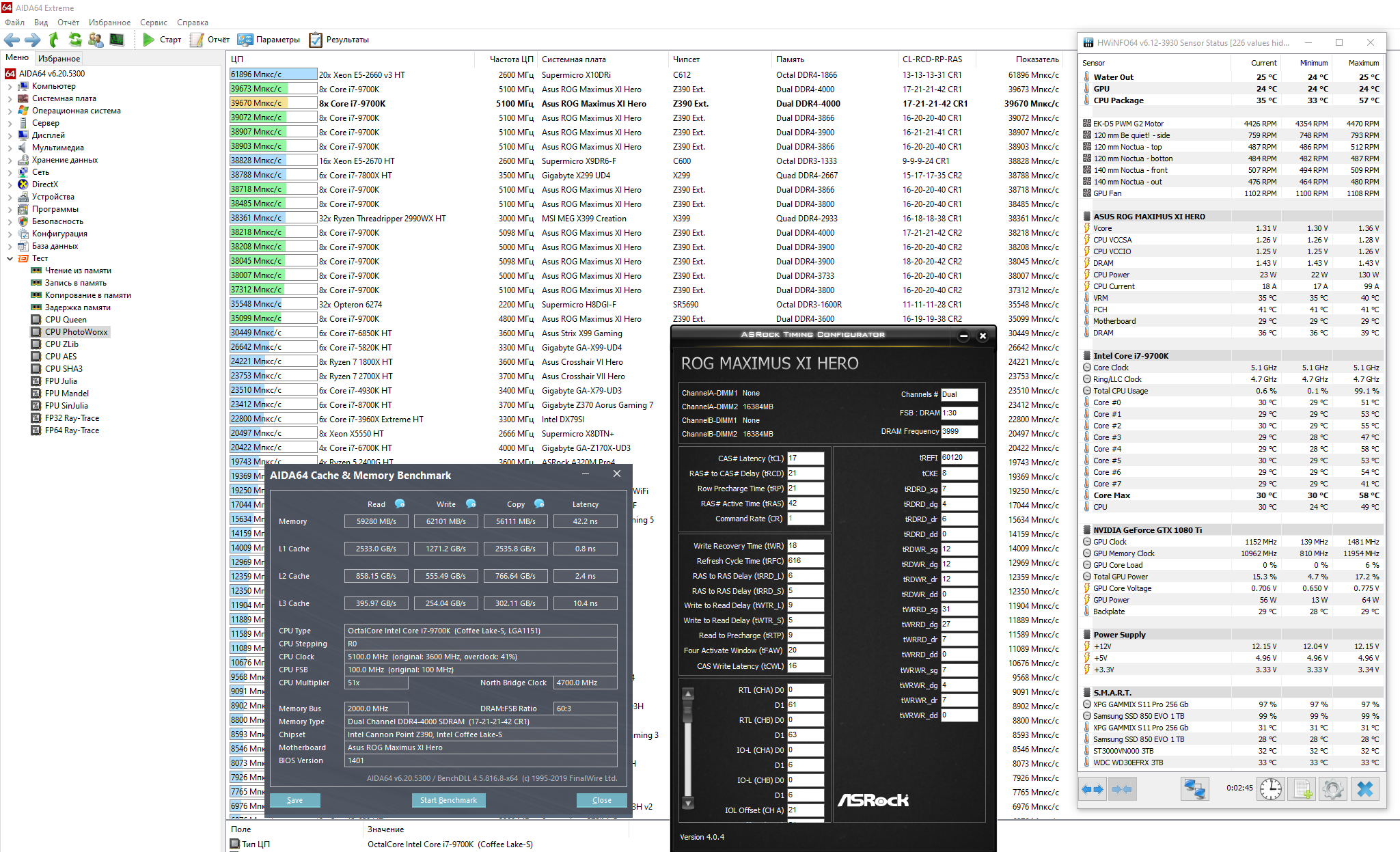
Task: Click the green Up level arrow icon
Action: click(x=54, y=40)
